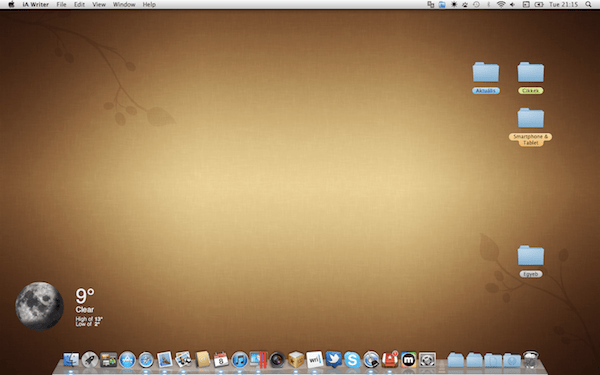The height and width of the screenshot is (375, 600).
Task: Open iTunes from the dock
Action: pyautogui.click(x=240, y=360)
